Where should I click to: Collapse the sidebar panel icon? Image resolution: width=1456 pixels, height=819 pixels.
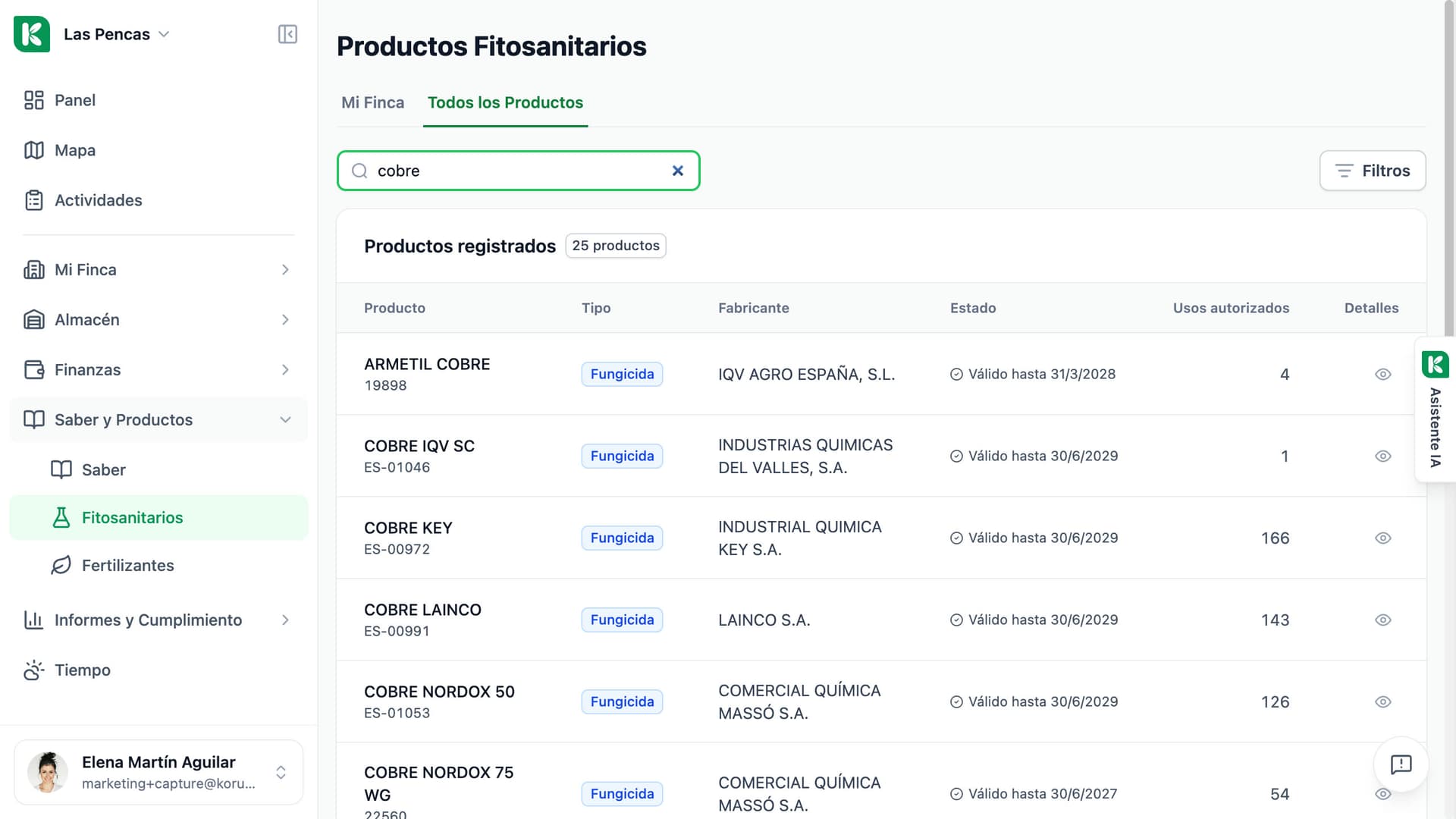pyautogui.click(x=287, y=34)
